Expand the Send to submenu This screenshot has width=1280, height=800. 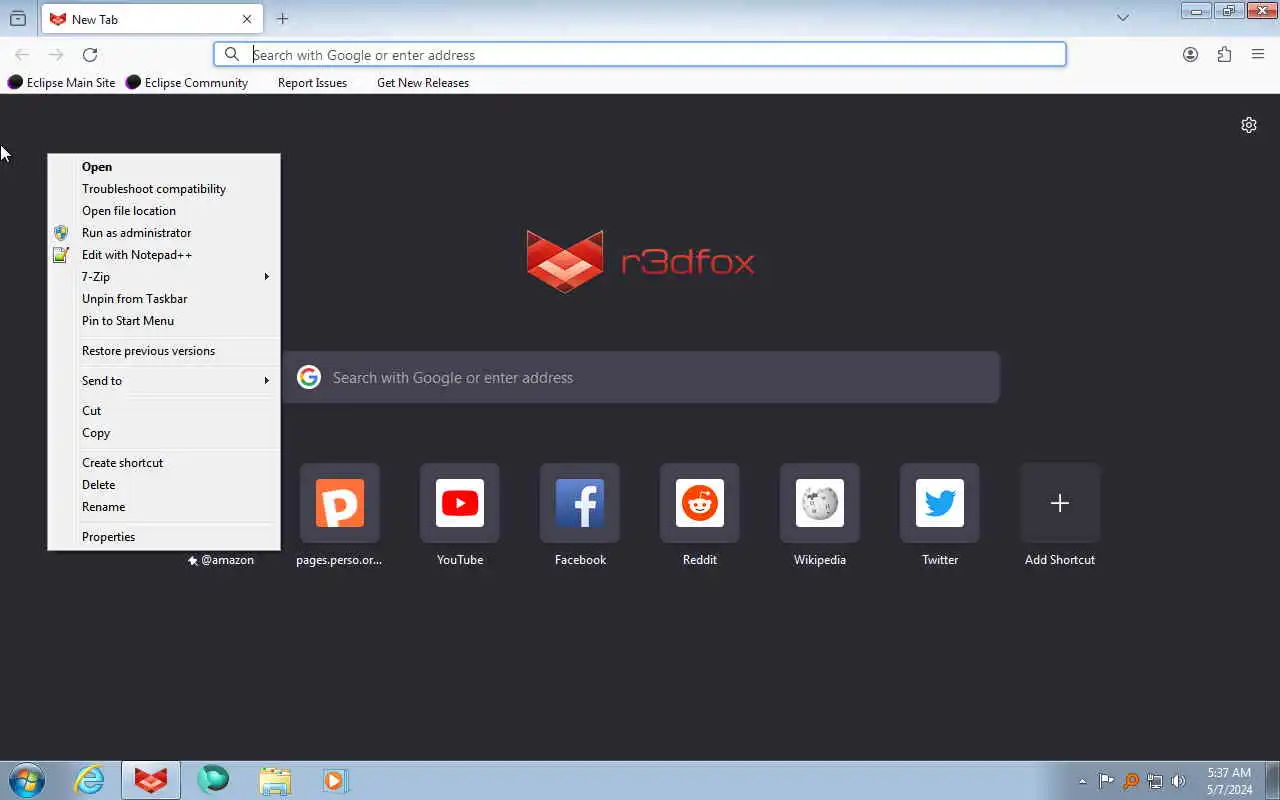click(x=164, y=381)
